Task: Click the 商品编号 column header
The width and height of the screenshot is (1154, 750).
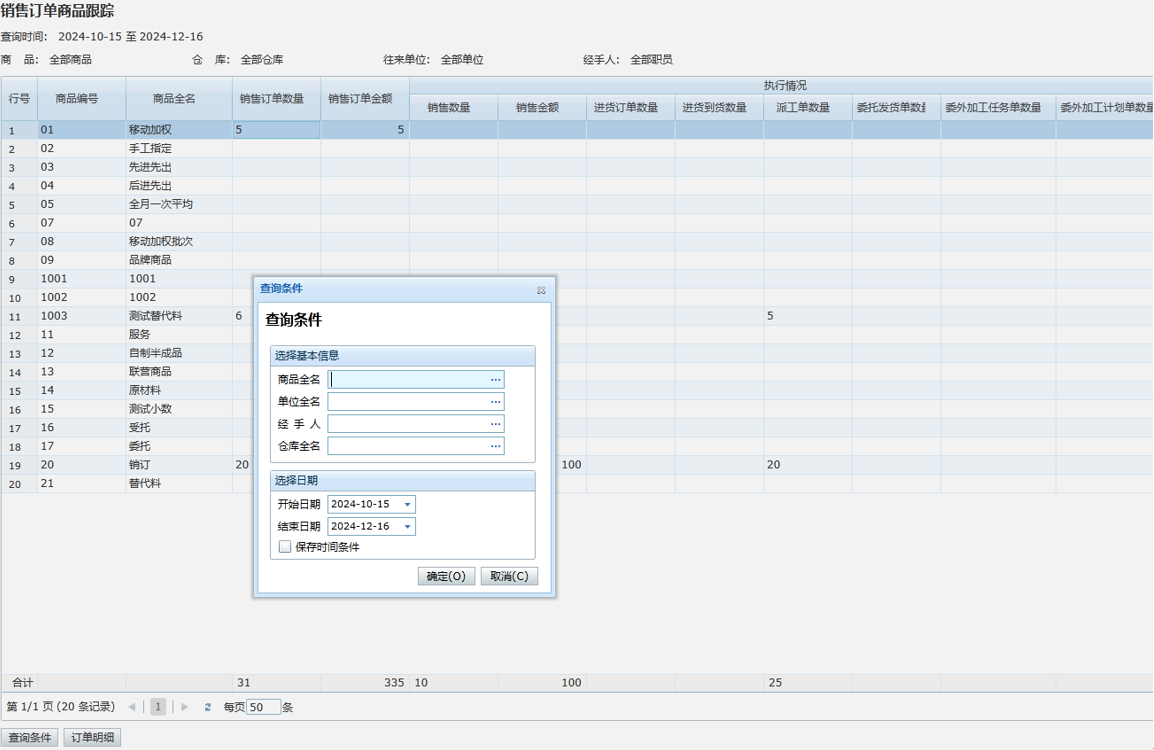Action: point(81,99)
